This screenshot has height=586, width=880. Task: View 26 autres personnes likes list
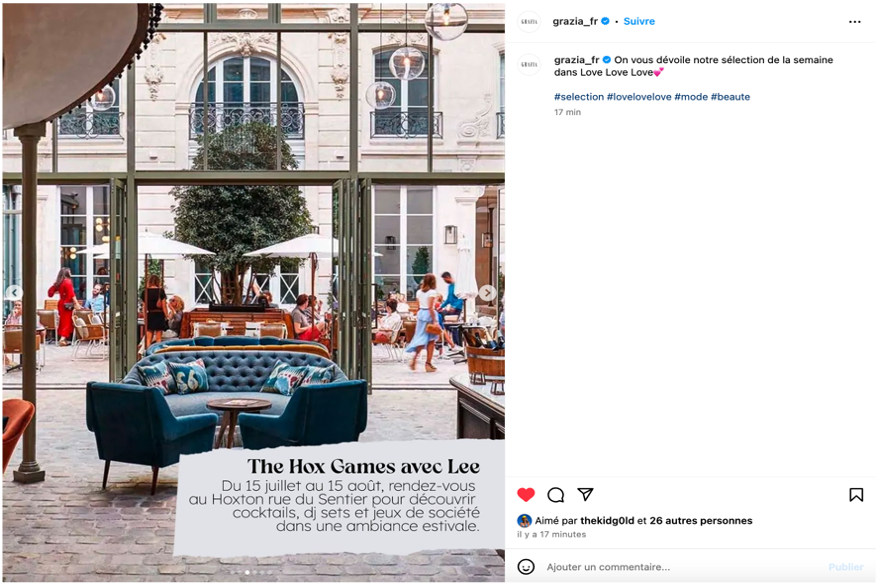[700, 520]
